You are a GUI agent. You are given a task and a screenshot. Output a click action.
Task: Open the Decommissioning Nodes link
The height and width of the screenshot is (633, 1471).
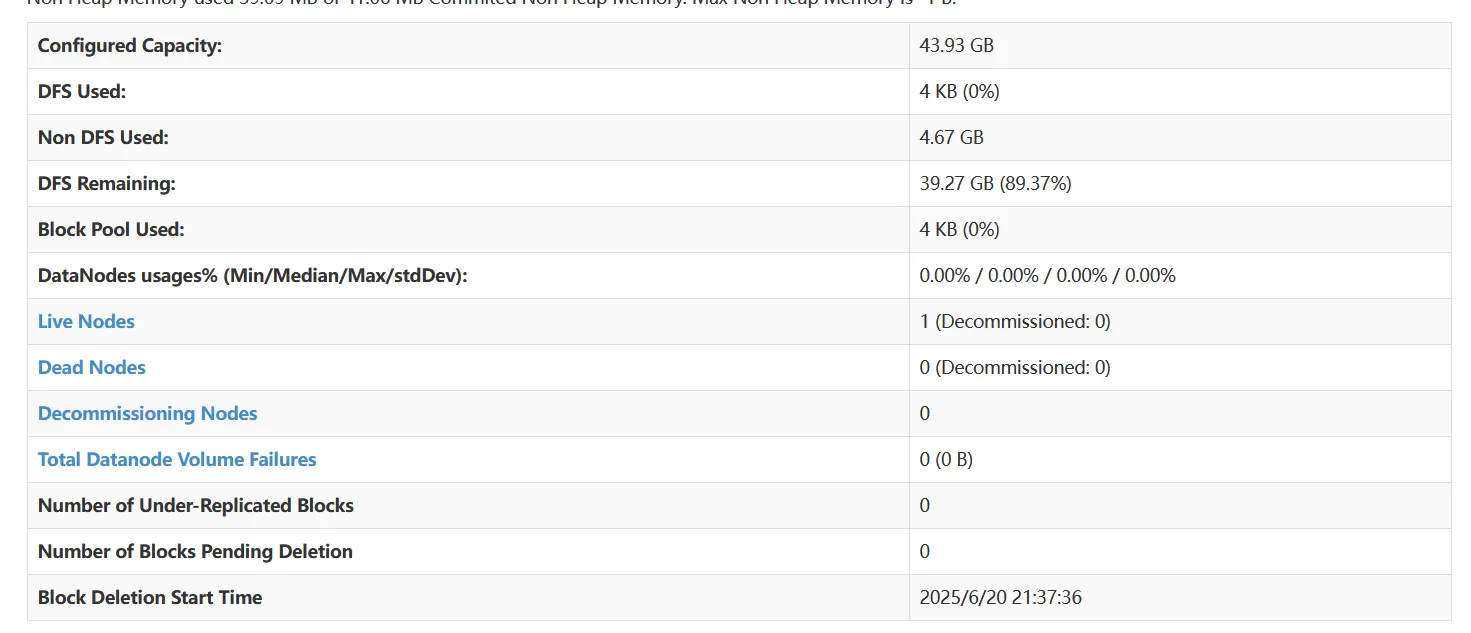148,413
